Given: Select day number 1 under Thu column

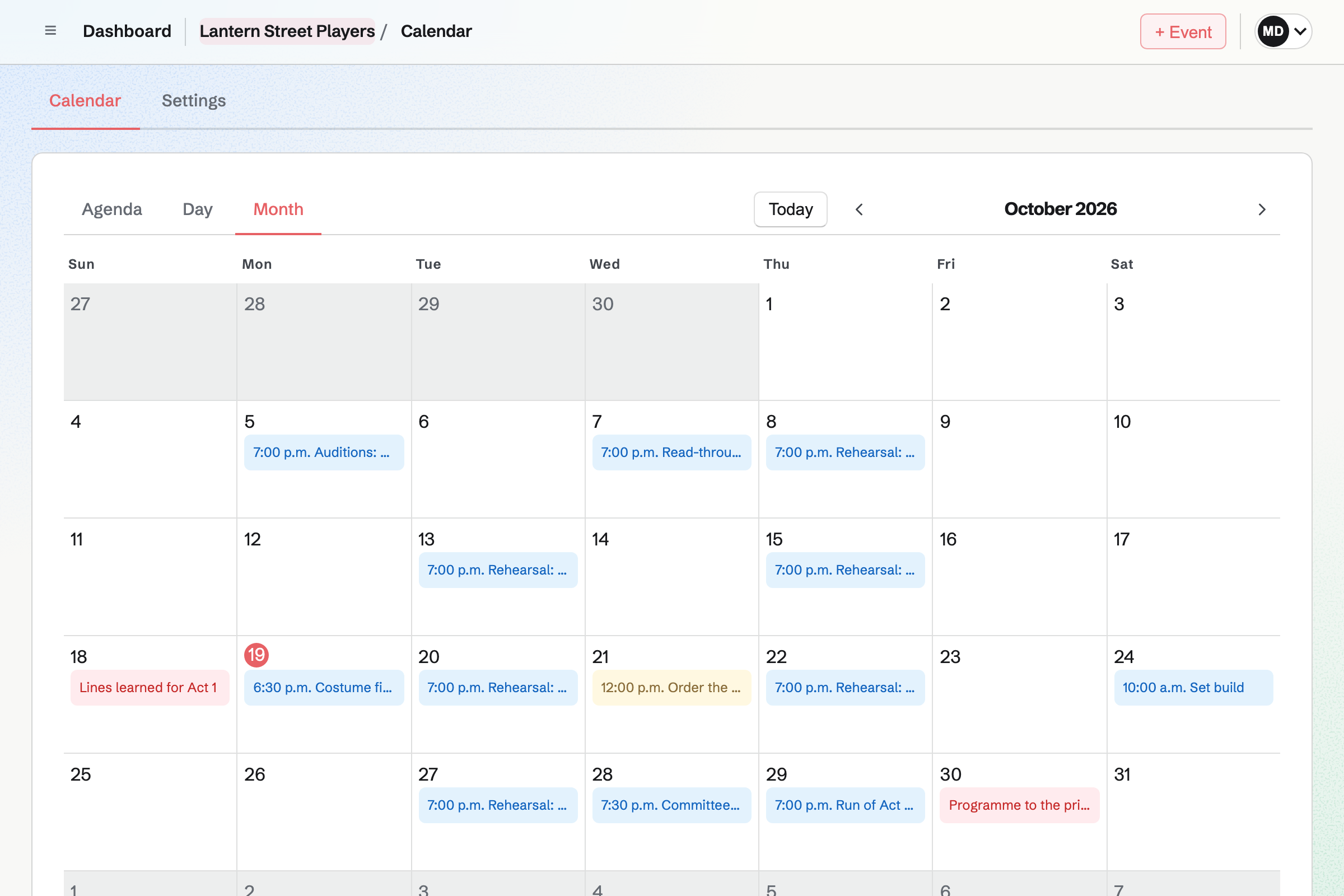Looking at the screenshot, I should tap(769, 305).
